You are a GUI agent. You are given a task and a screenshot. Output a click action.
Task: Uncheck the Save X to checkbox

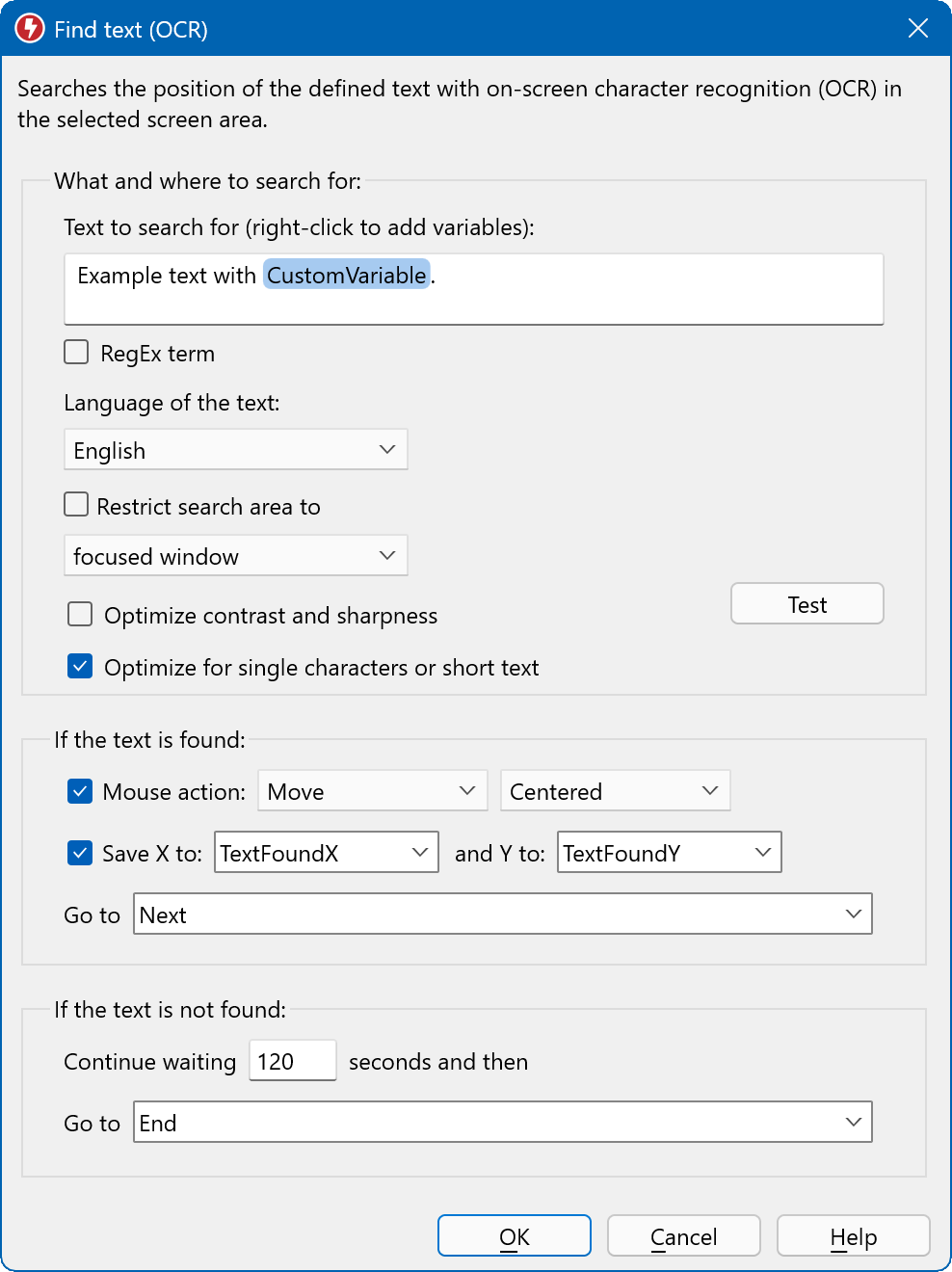(x=80, y=853)
